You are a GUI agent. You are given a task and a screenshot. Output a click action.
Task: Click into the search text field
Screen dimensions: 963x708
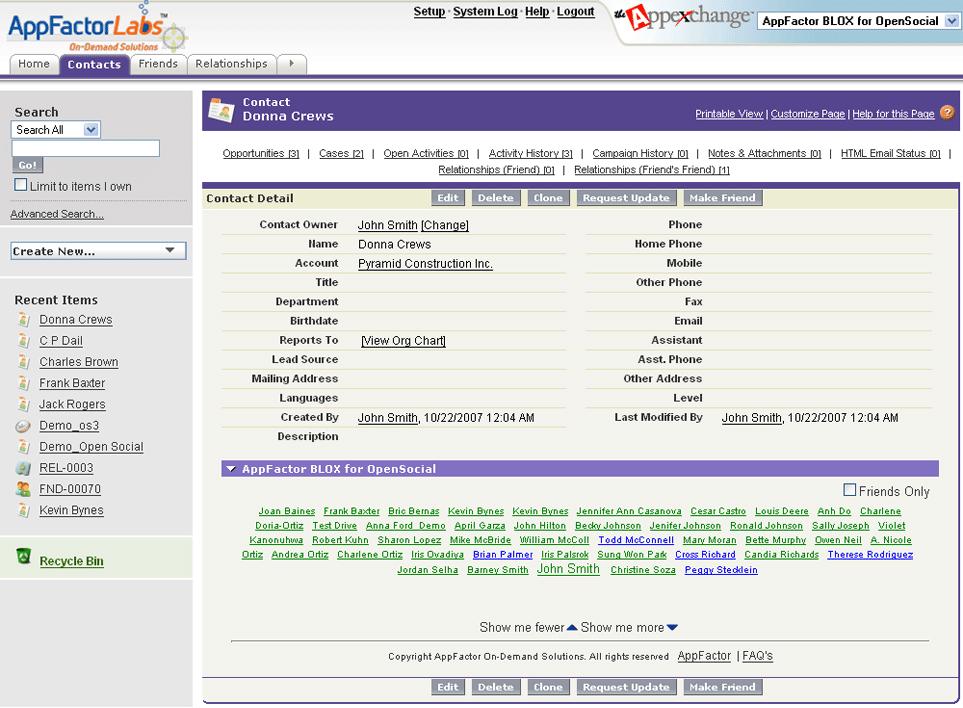tap(85, 149)
